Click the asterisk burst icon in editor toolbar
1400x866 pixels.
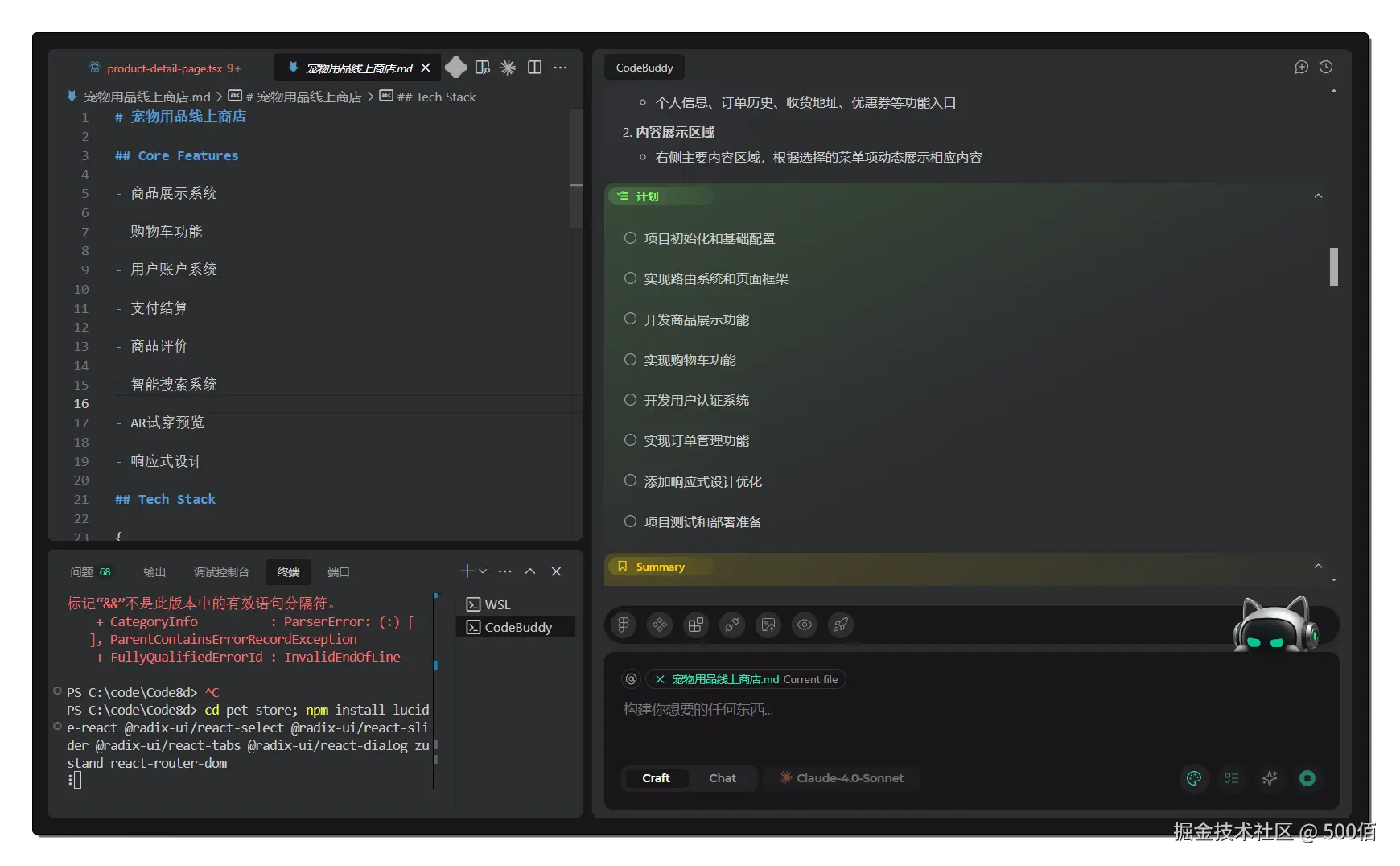pos(508,68)
